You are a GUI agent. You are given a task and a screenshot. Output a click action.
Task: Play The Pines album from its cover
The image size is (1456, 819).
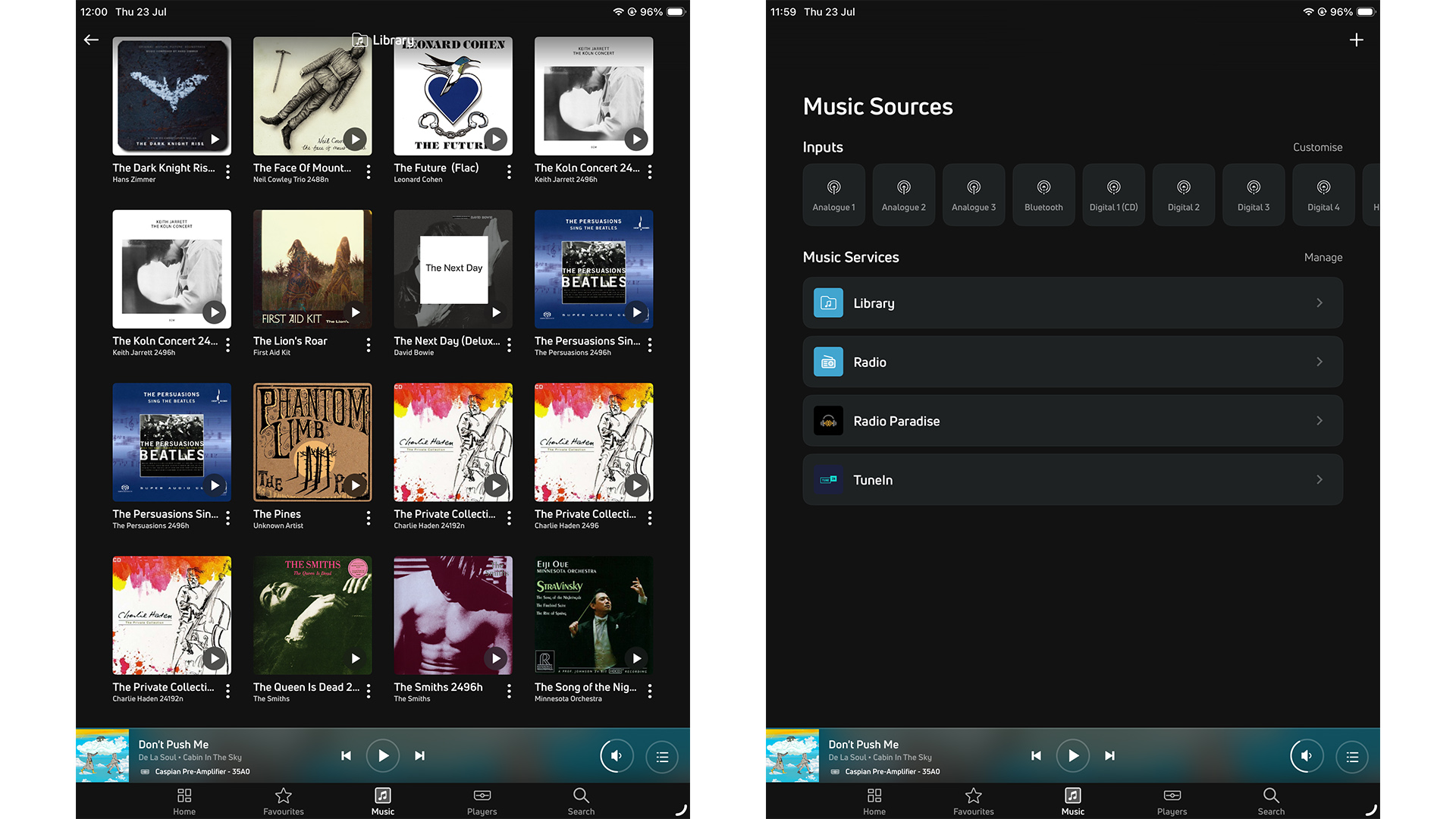tap(355, 485)
